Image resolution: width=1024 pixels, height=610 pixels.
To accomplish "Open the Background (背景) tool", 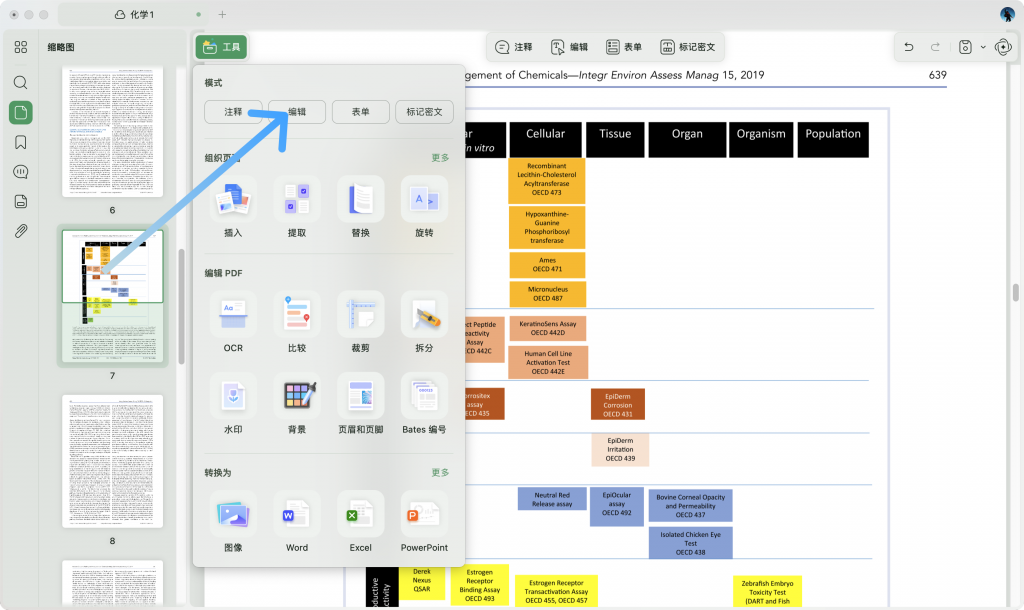I will click(x=297, y=396).
